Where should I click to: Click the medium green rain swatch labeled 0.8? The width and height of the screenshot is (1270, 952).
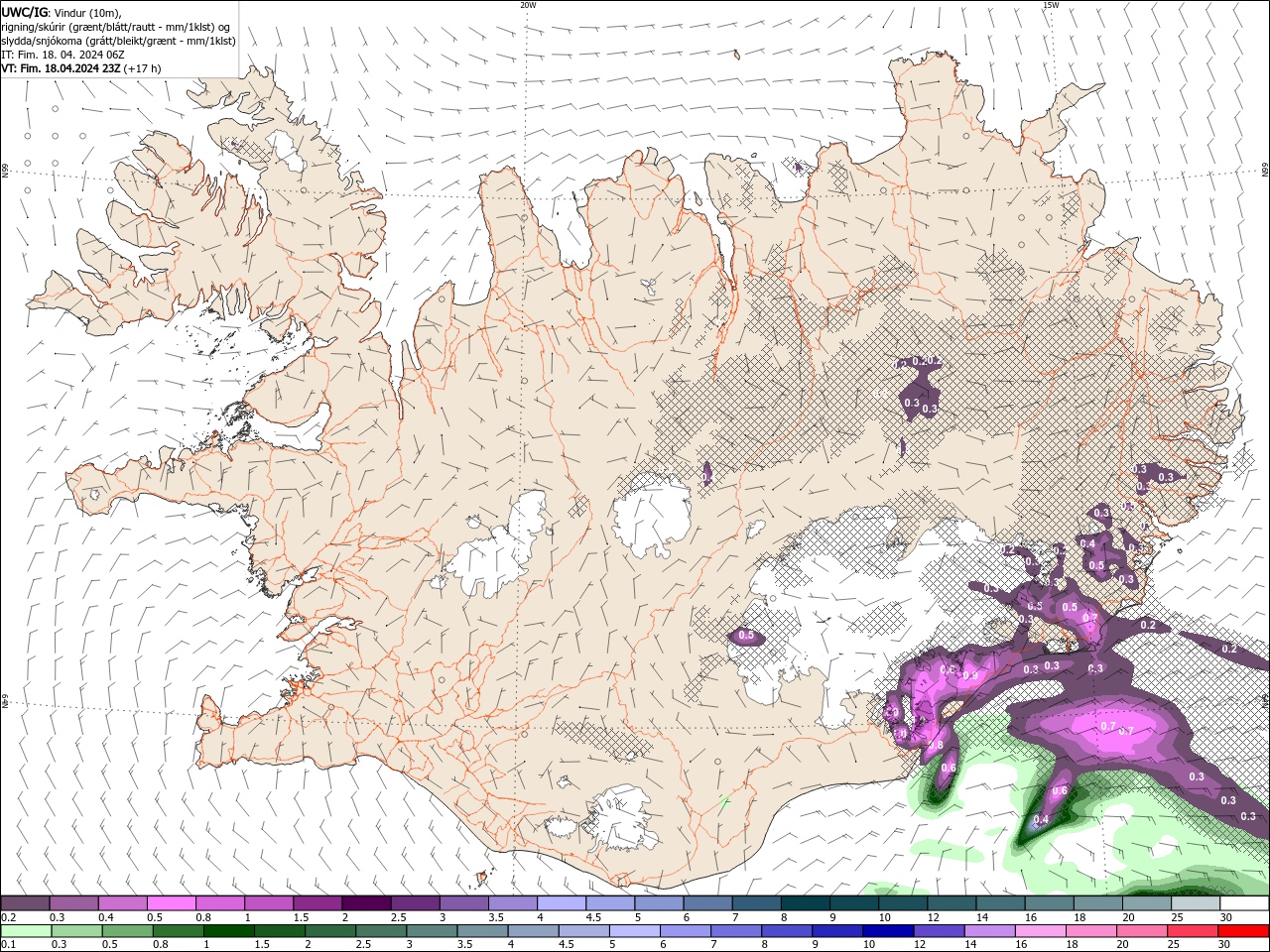tap(178, 931)
